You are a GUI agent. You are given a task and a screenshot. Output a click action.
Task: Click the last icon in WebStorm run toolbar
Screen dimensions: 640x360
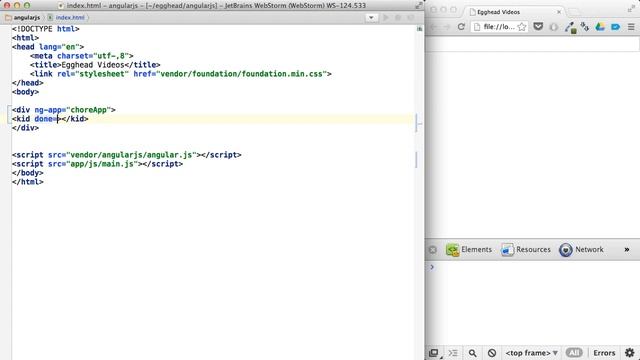pyautogui.click(x=411, y=18)
